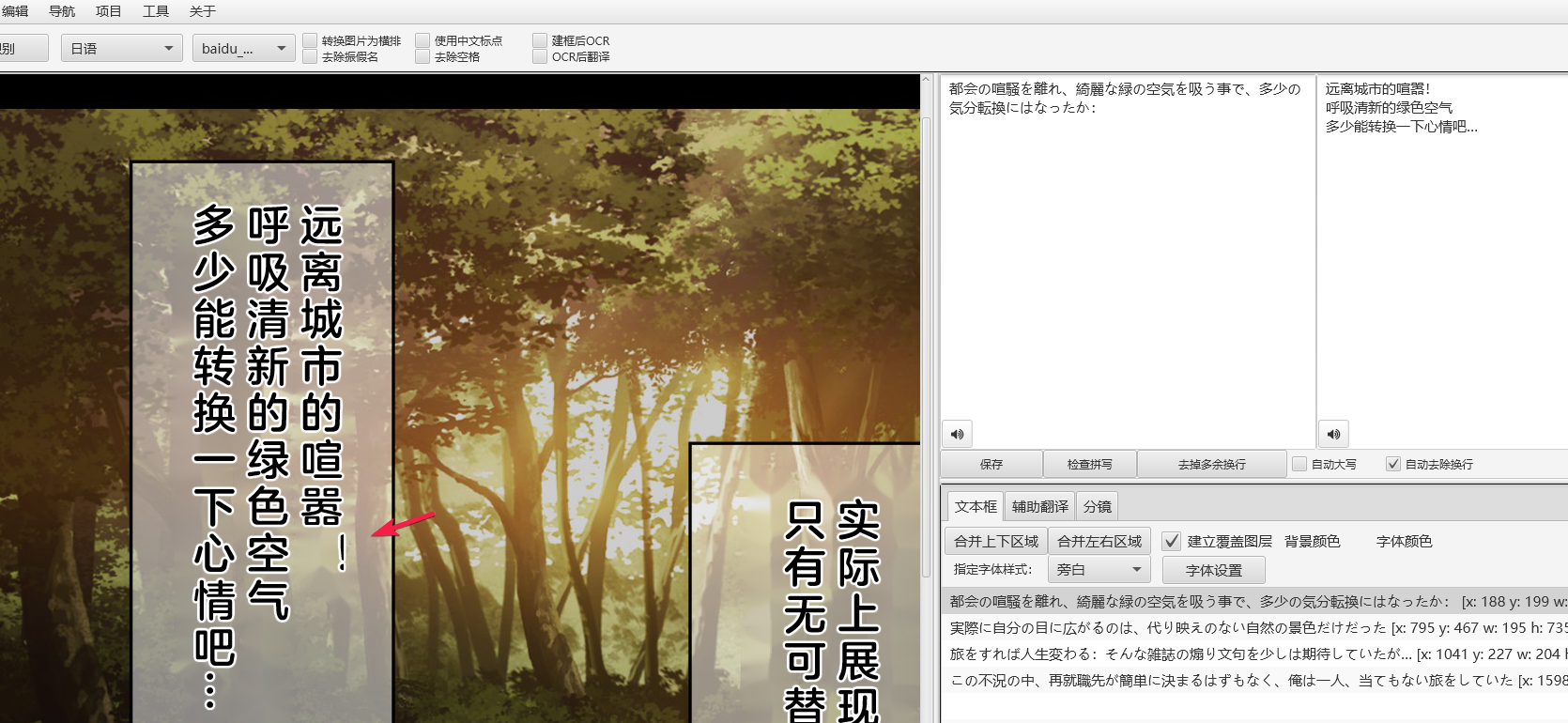Viewport: 1568px width, 723px height.
Task: Switch to the 分镜 tab
Action: click(x=1097, y=506)
